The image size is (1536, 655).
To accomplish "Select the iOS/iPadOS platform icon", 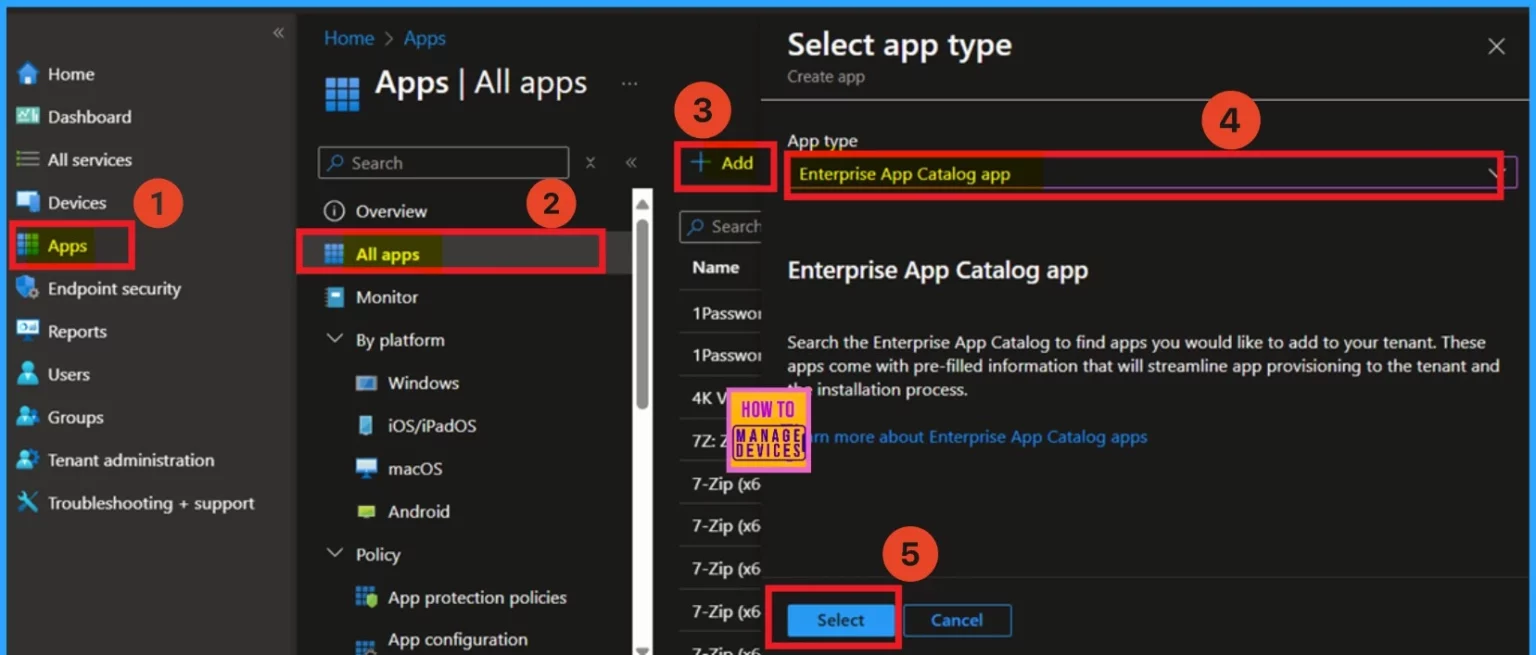I will 367,426.
